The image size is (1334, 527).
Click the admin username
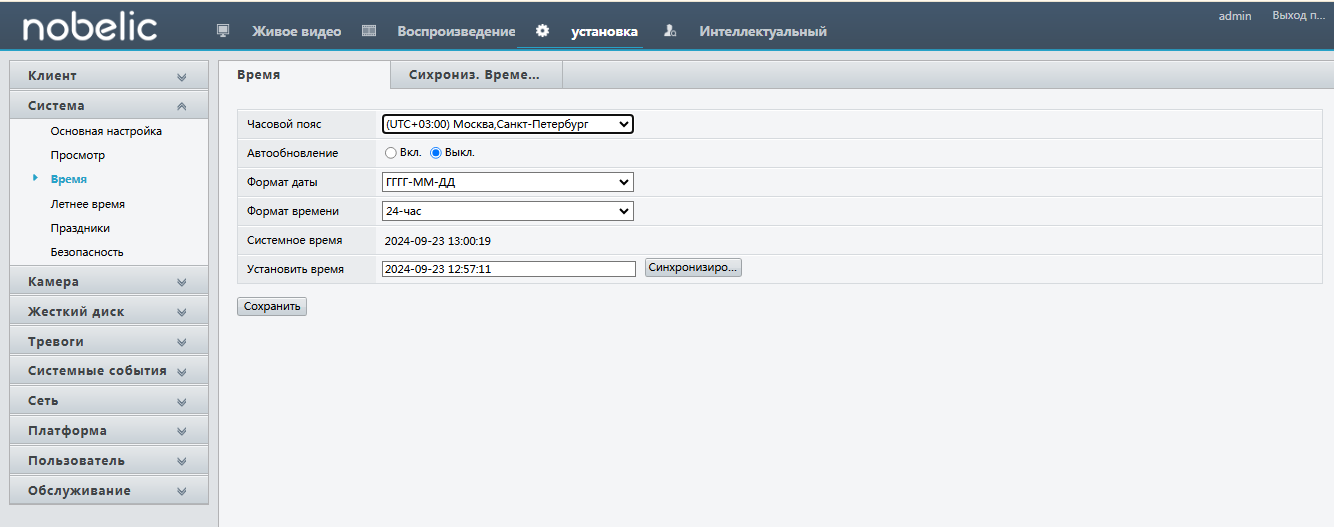1235,16
